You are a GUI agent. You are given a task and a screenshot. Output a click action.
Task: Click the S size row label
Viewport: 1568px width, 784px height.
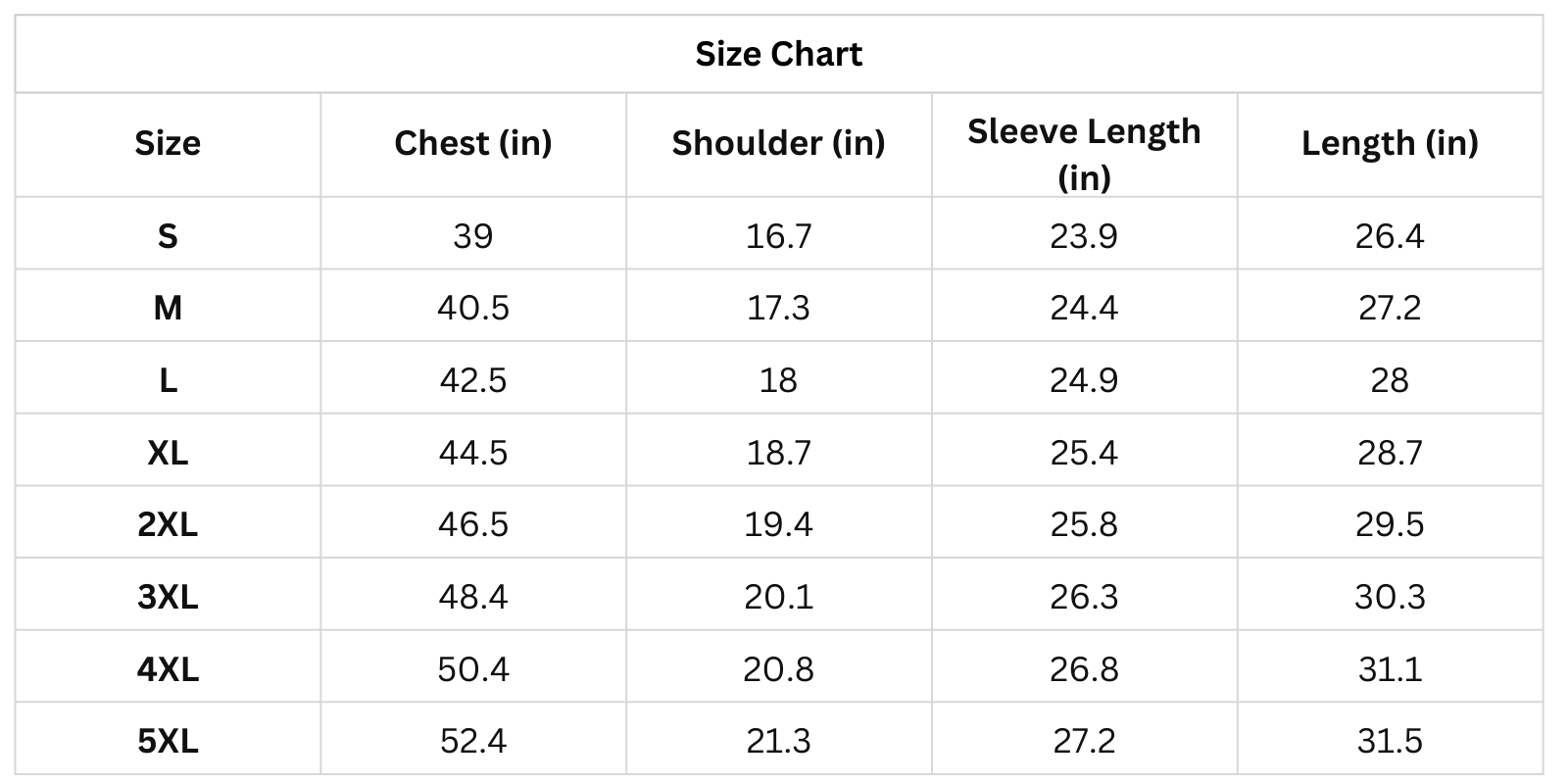pyautogui.click(x=168, y=236)
